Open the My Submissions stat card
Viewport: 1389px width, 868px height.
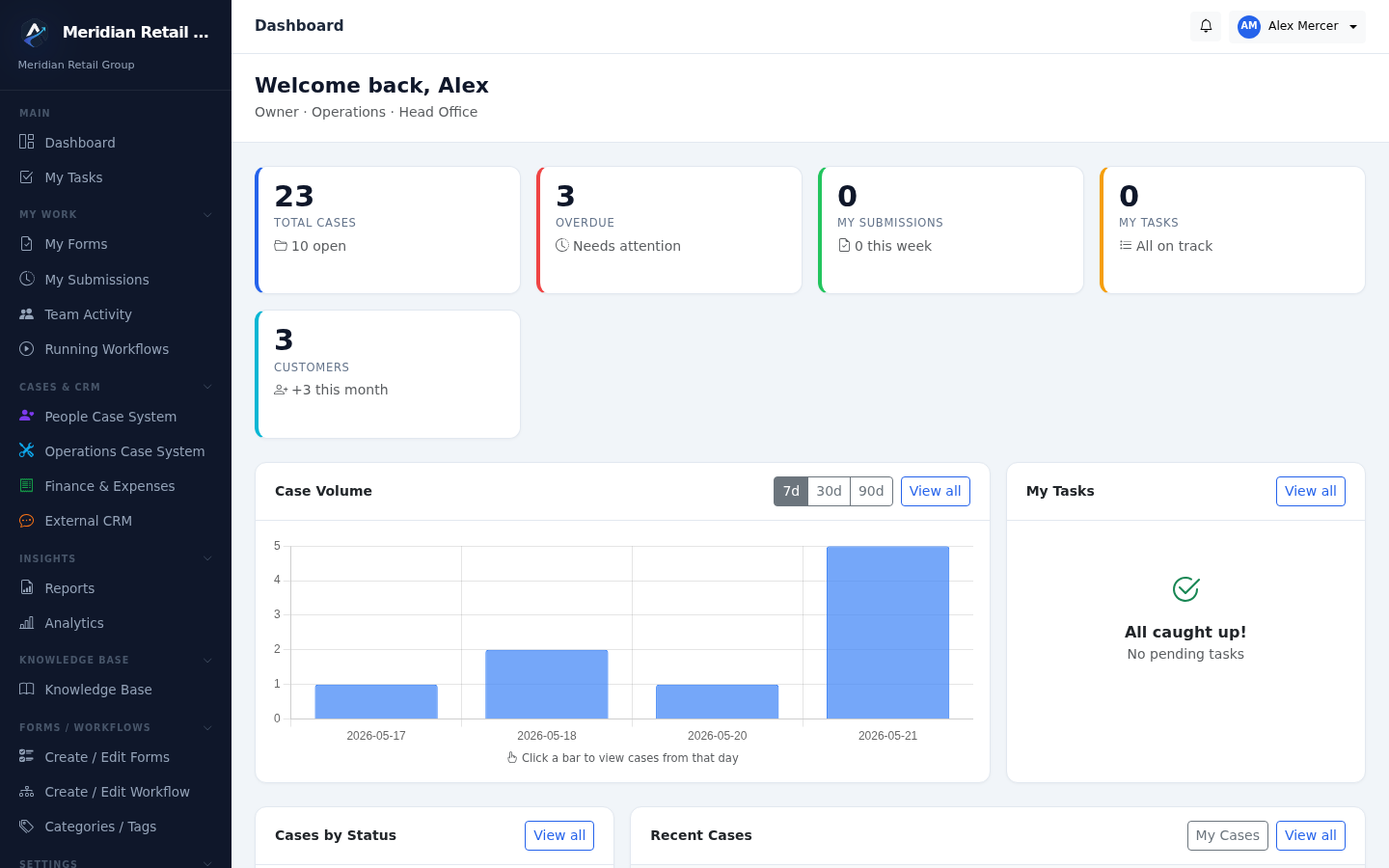[x=951, y=230]
